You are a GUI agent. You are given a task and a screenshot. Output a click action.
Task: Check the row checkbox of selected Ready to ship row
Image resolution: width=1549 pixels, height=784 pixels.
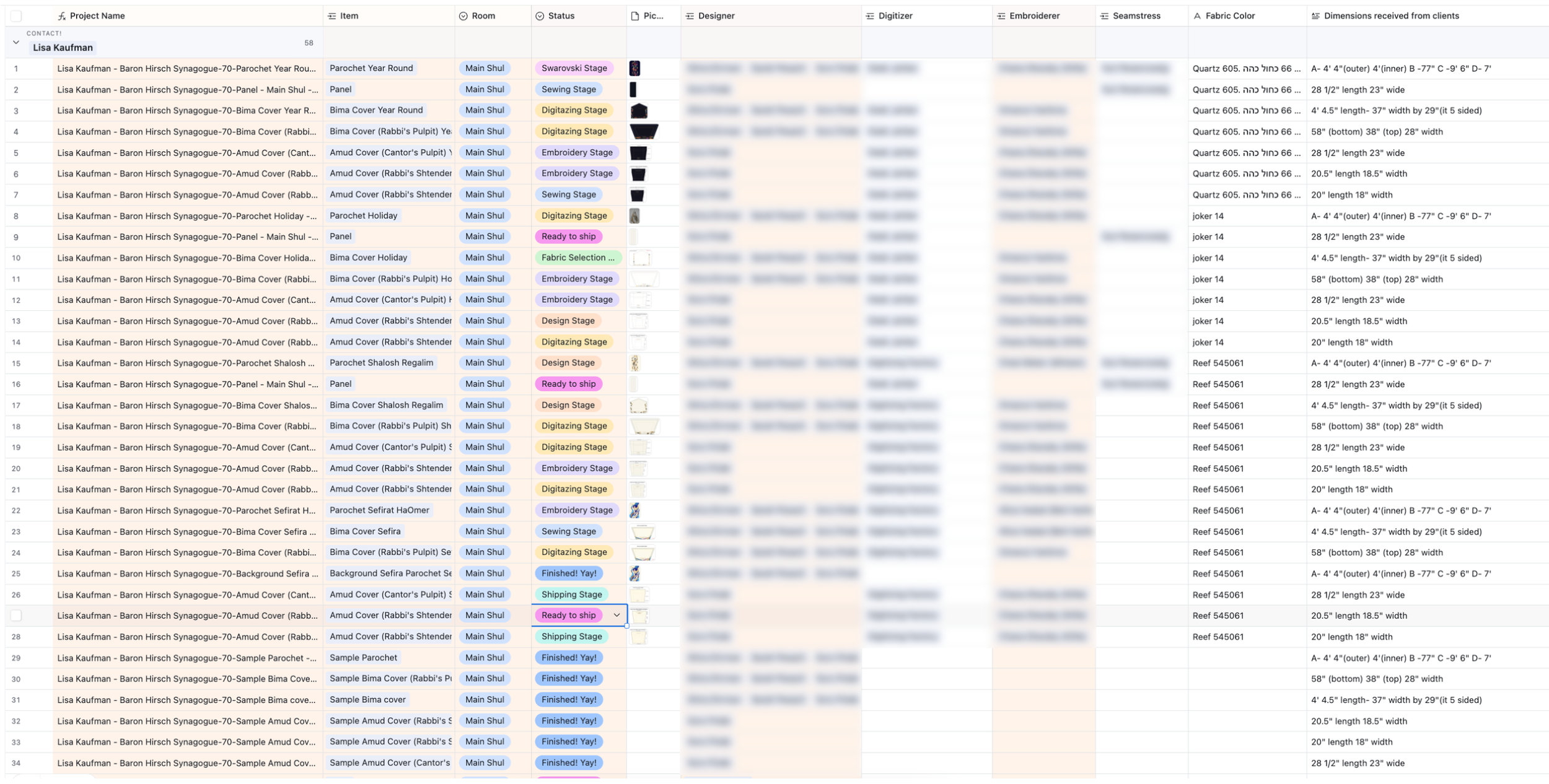(x=16, y=616)
